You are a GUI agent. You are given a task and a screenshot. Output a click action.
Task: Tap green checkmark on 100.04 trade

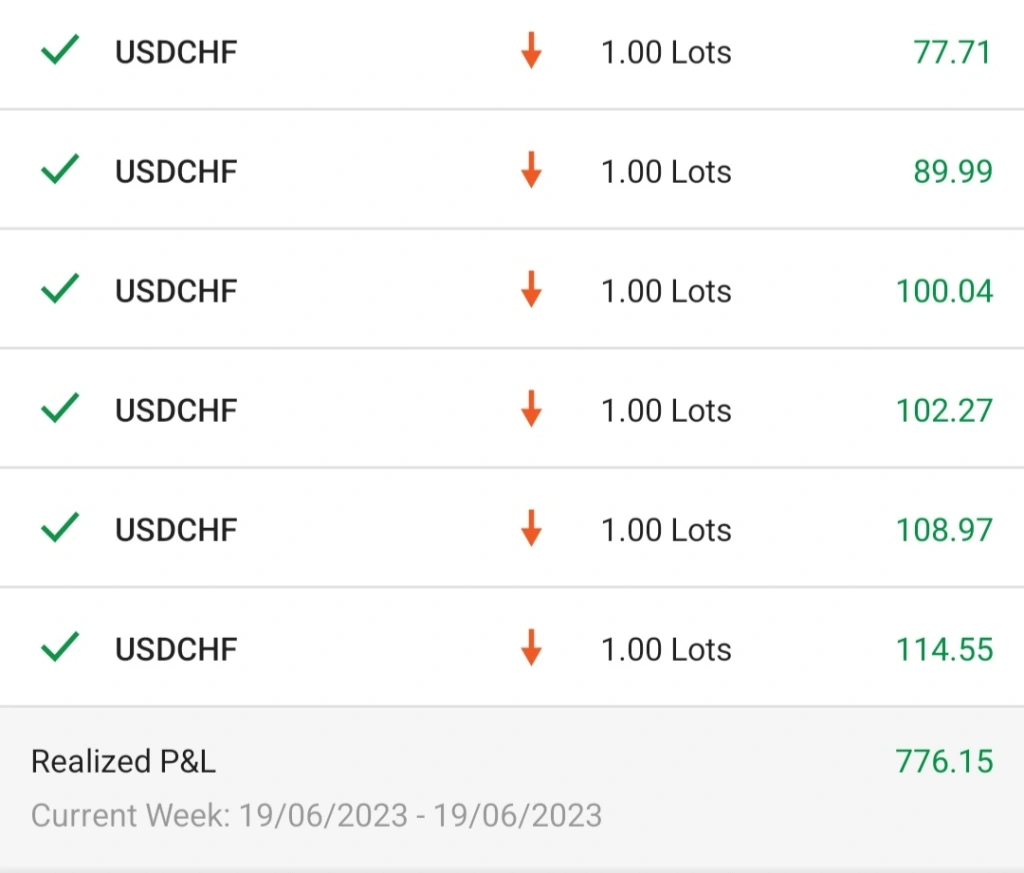tap(59, 289)
